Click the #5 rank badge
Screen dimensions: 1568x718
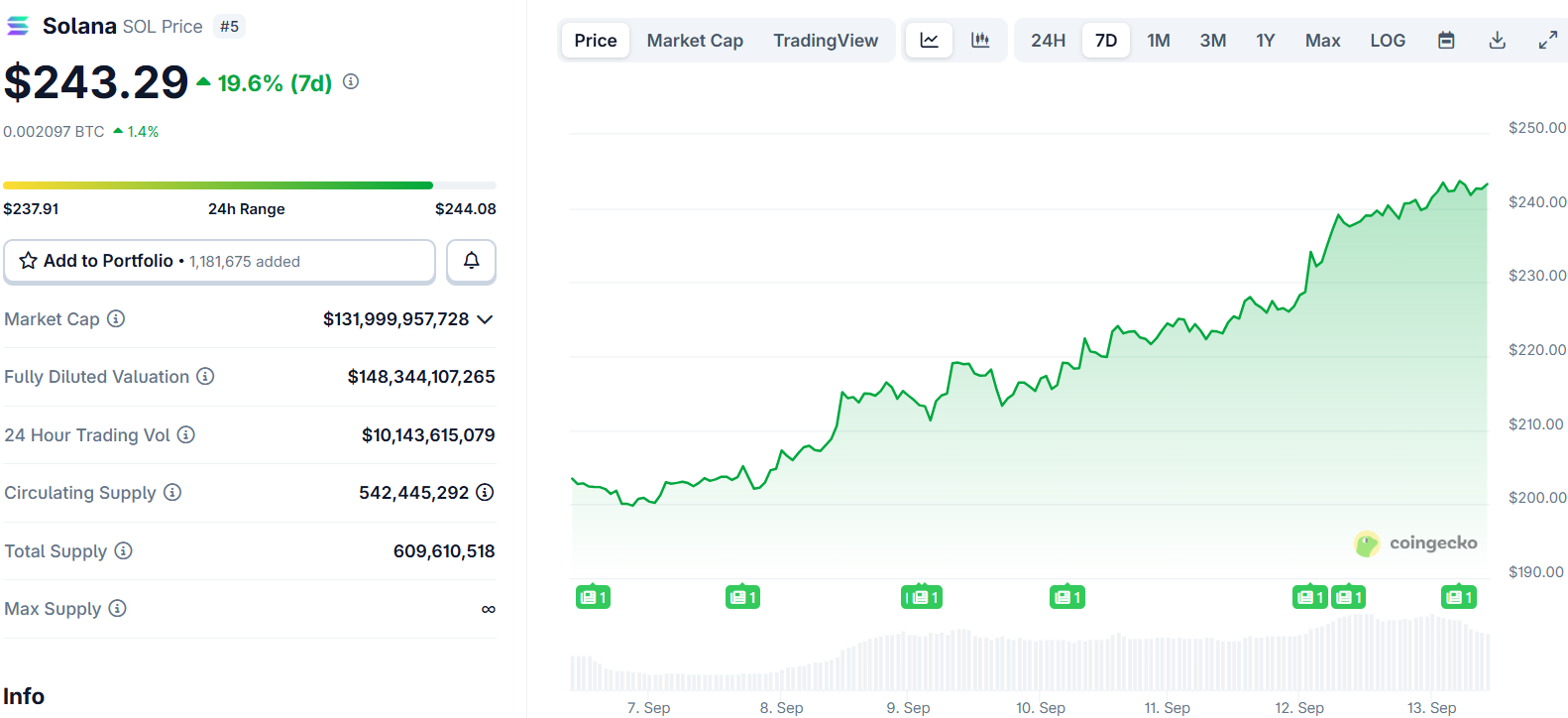point(230,27)
